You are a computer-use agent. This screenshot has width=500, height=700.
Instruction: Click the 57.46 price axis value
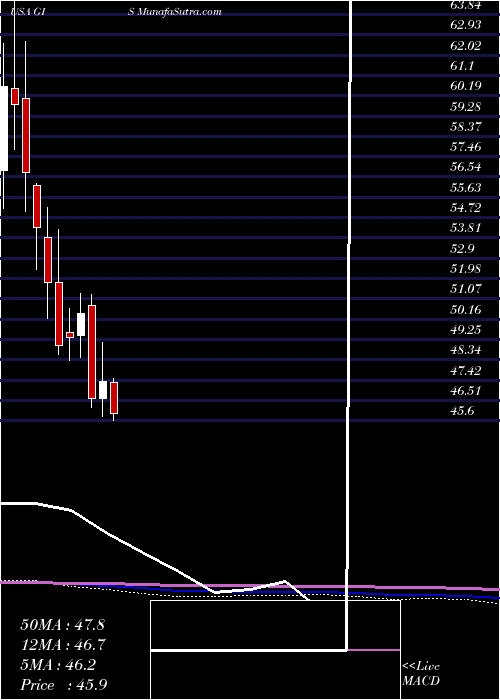point(466,147)
